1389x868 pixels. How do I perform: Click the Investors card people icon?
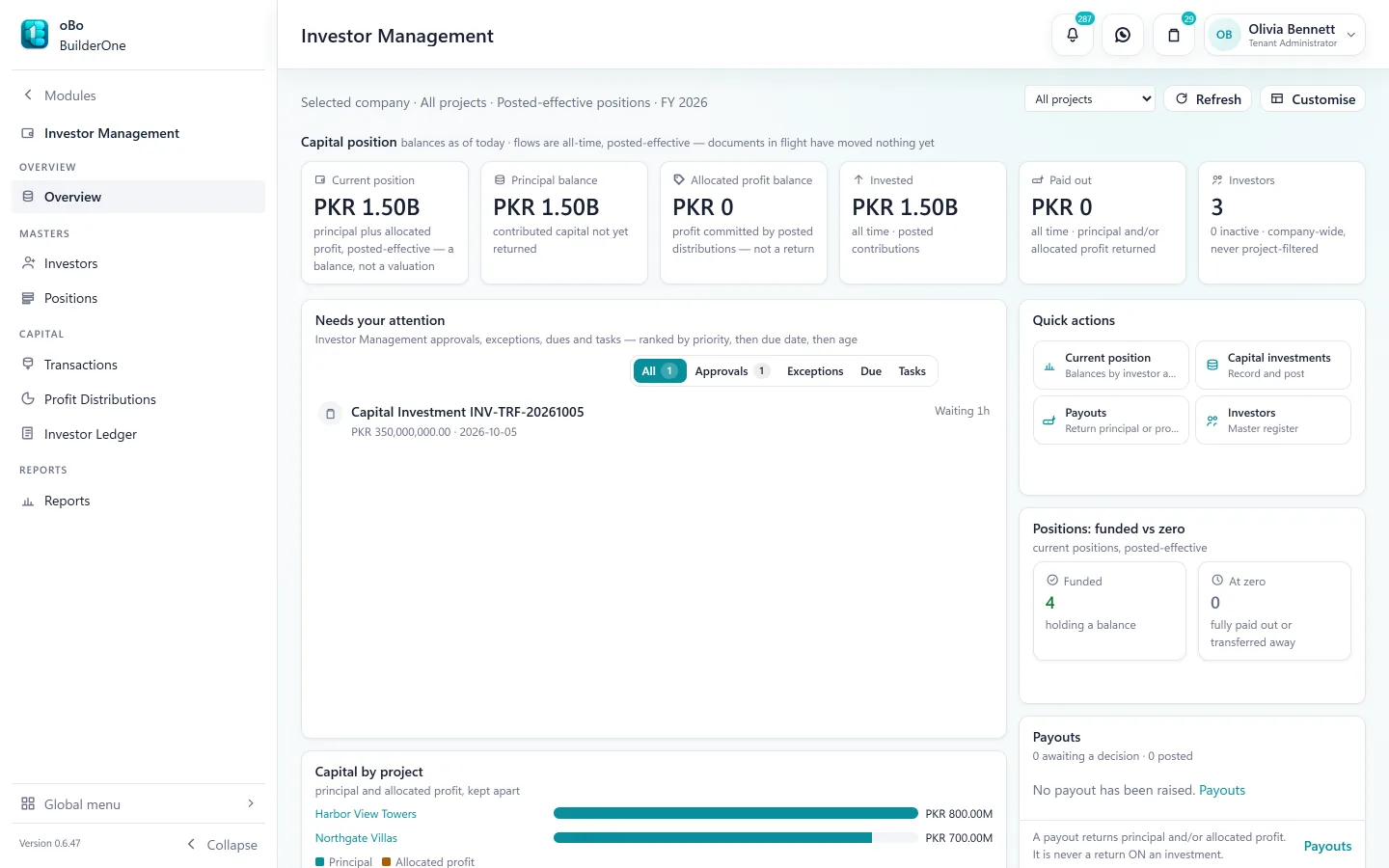click(1217, 180)
